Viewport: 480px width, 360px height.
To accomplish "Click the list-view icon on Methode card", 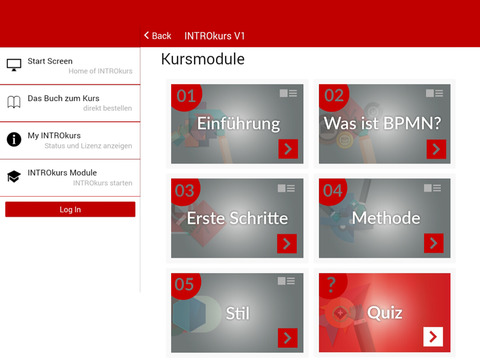I will pos(432,188).
